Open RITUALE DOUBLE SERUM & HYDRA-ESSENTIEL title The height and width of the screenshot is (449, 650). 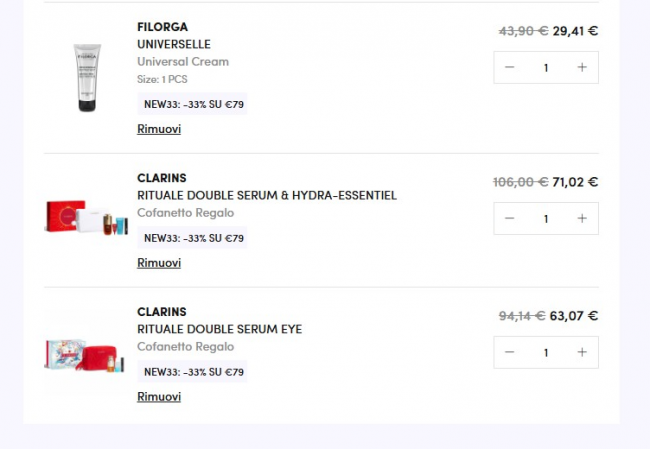tap(267, 195)
